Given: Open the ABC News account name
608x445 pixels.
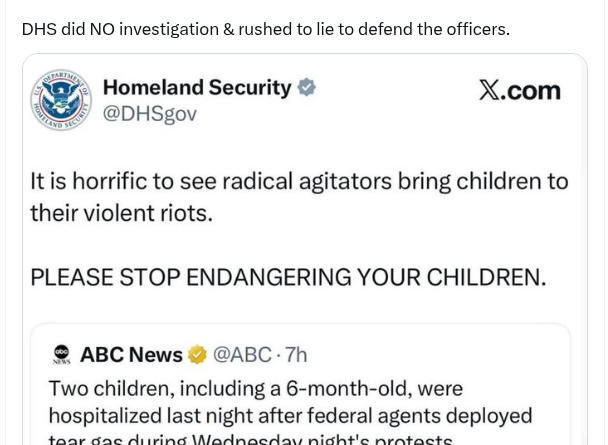Looking at the screenshot, I should (x=131, y=355).
